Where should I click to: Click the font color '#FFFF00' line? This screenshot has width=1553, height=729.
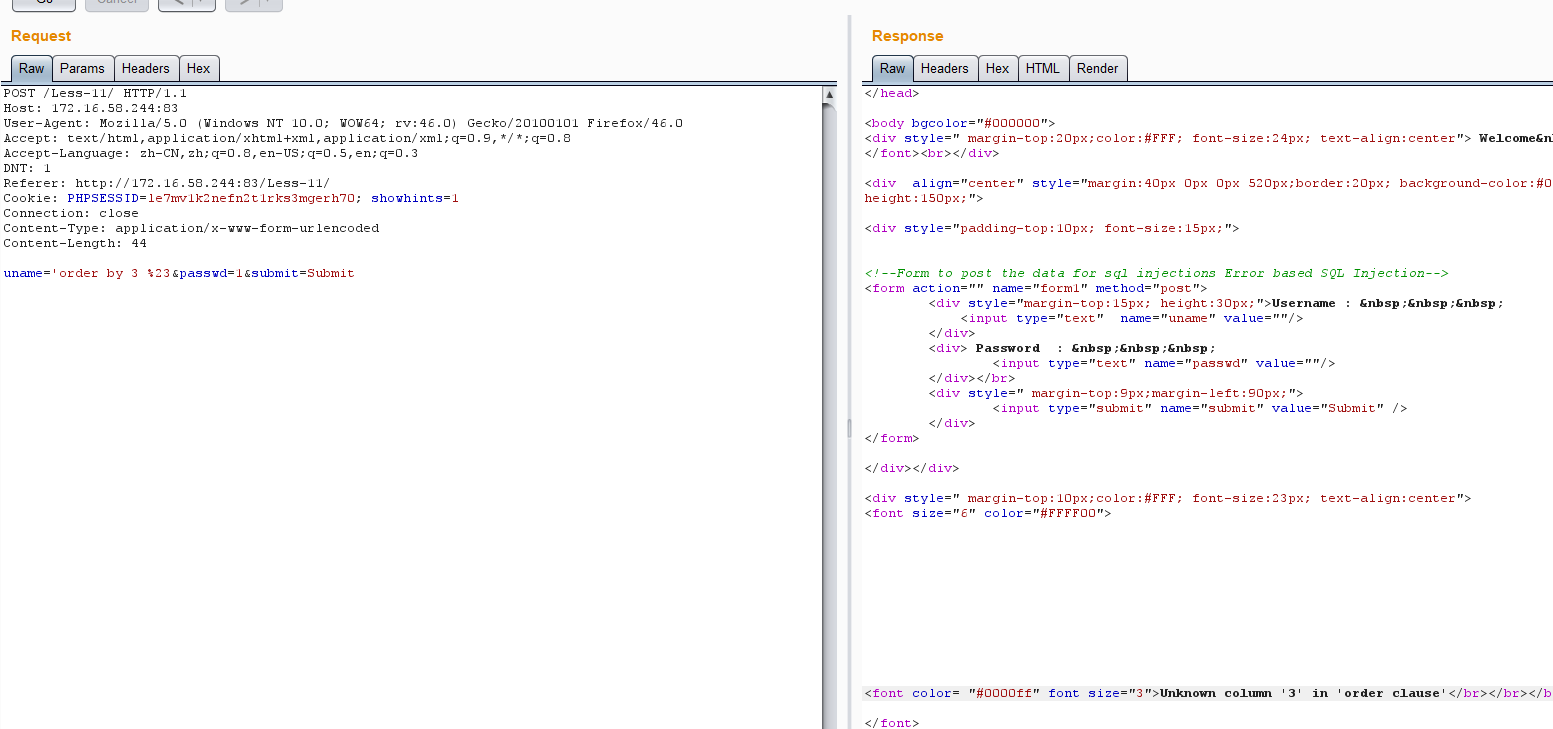click(x=988, y=513)
